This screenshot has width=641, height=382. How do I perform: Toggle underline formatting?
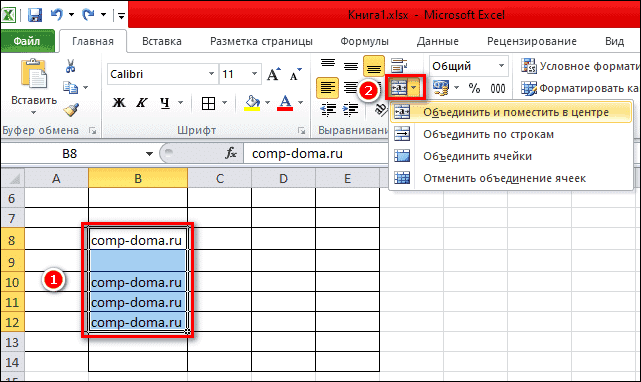pyautogui.click(x=165, y=103)
